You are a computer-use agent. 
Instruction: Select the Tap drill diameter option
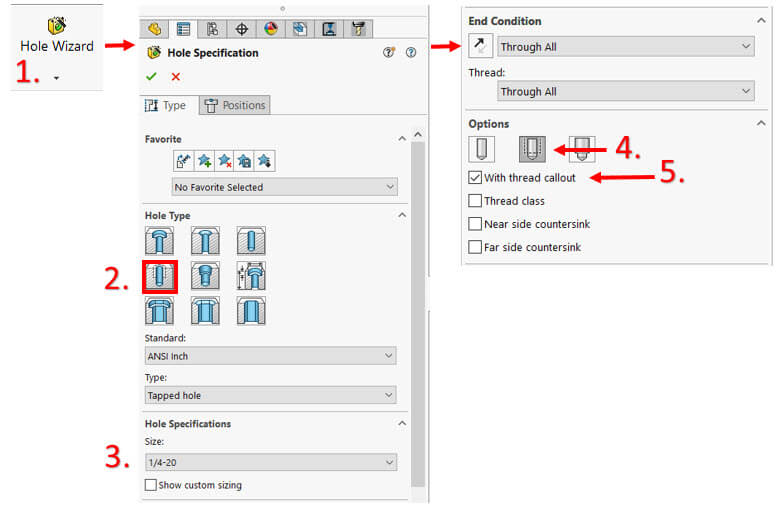point(482,150)
